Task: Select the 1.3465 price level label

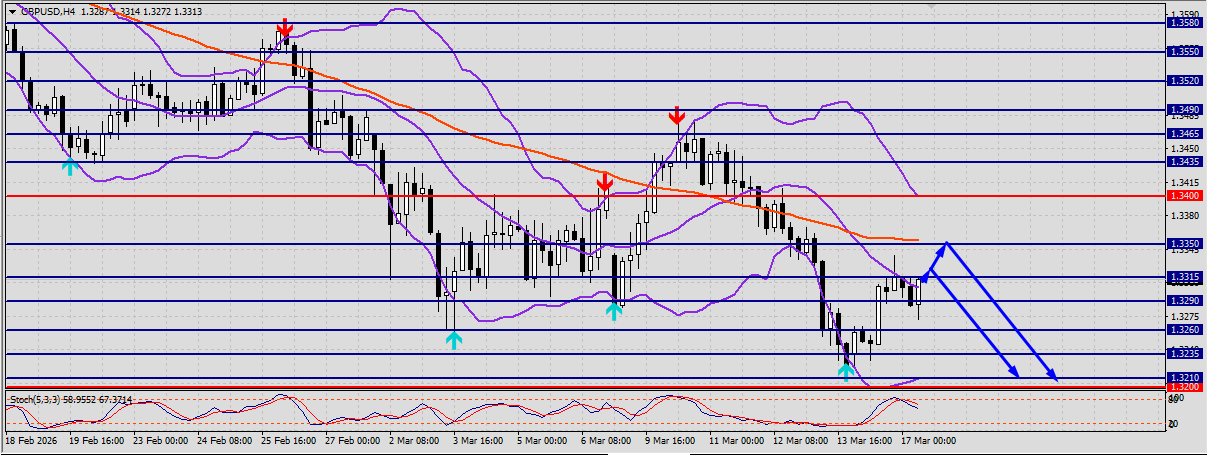Action: pyautogui.click(x=1183, y=133)
